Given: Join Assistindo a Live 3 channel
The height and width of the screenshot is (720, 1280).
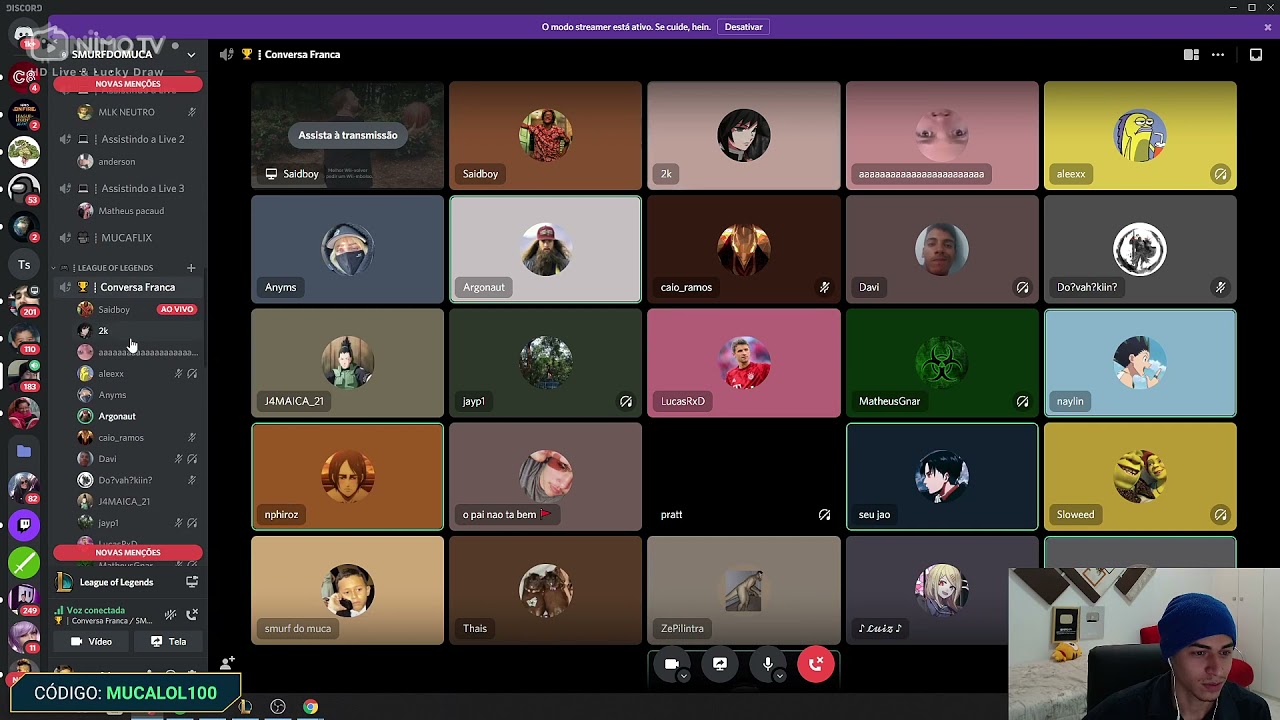Looking at the screenshot, I should 128,188.
